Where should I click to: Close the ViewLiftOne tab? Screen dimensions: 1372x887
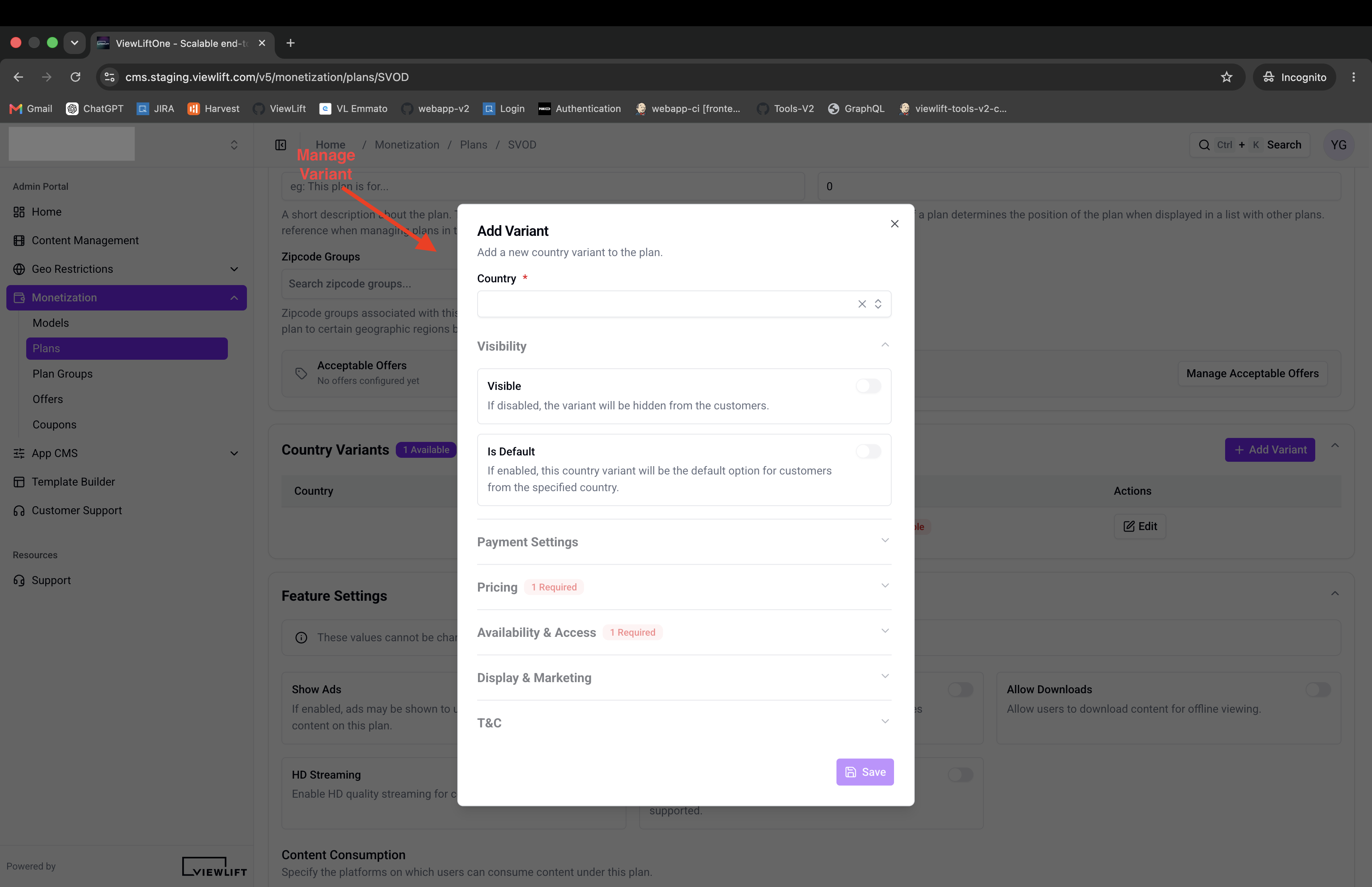262,43
